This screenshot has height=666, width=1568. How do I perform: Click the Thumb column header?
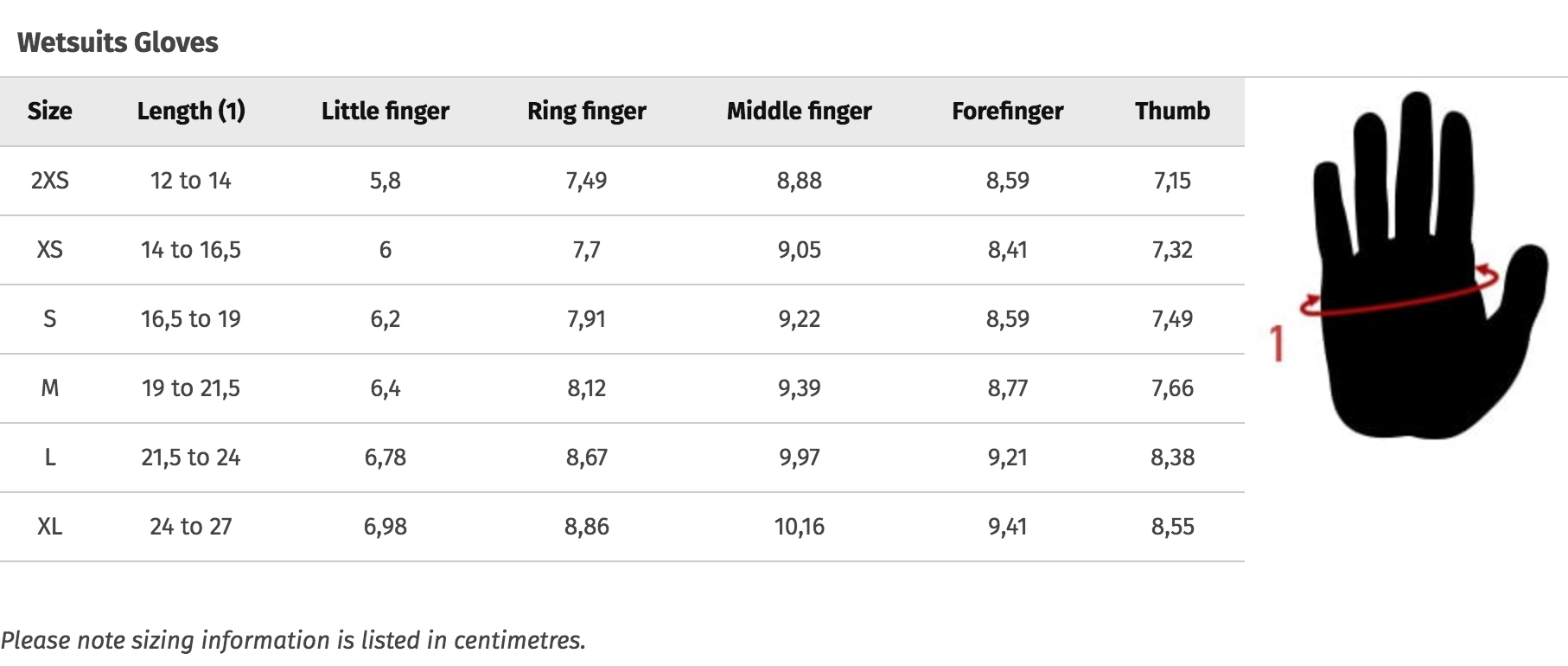[1172, 112]
